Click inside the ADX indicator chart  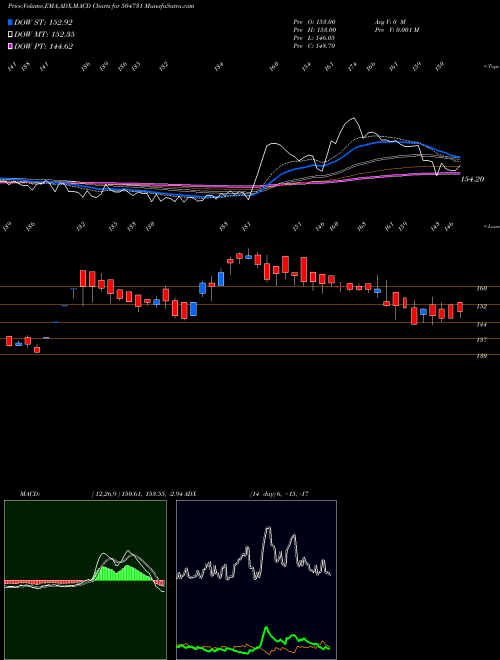[x=256, y=580]
